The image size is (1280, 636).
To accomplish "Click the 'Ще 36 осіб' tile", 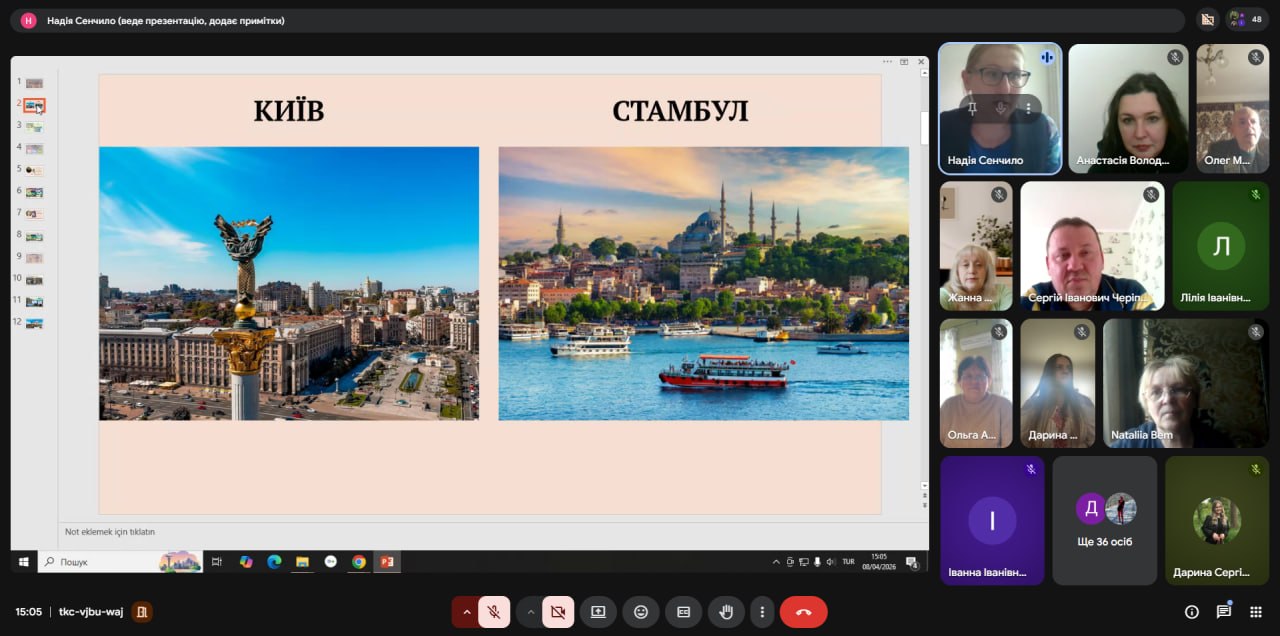I will click(1105, 520).
